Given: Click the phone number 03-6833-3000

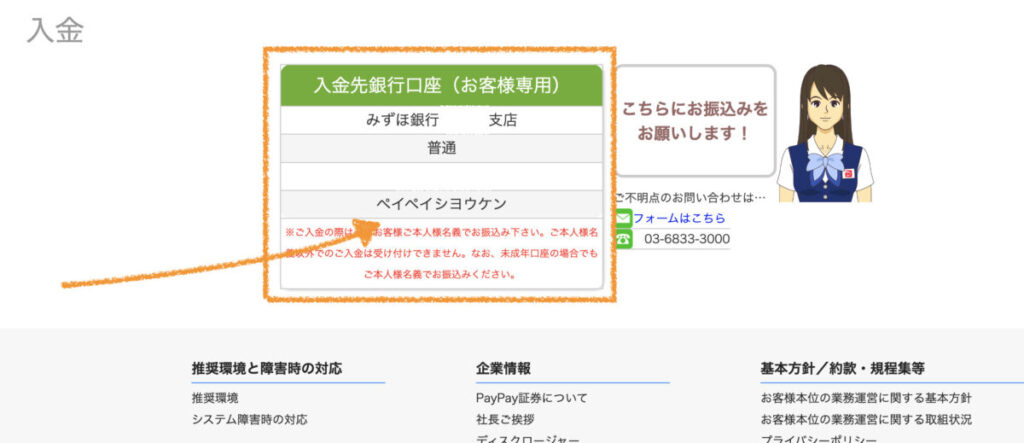Looking at the screenshot, I should 687,239.
